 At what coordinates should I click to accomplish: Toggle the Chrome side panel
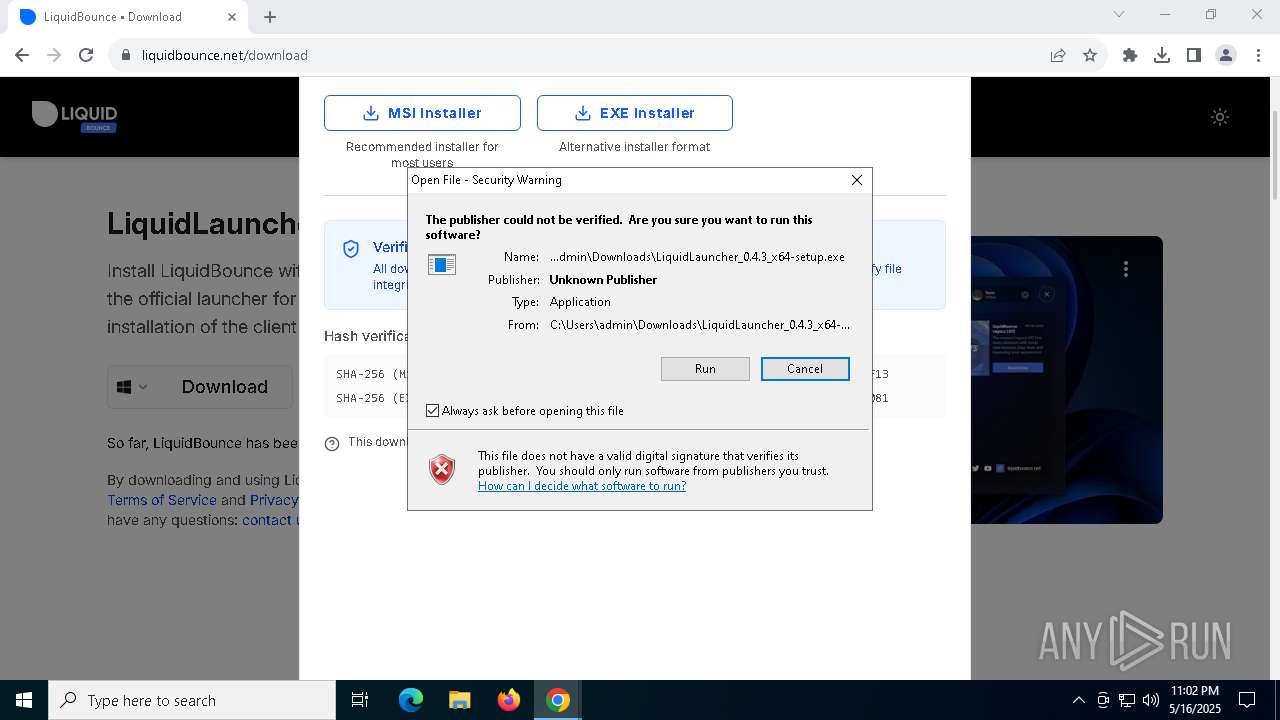1194,55
